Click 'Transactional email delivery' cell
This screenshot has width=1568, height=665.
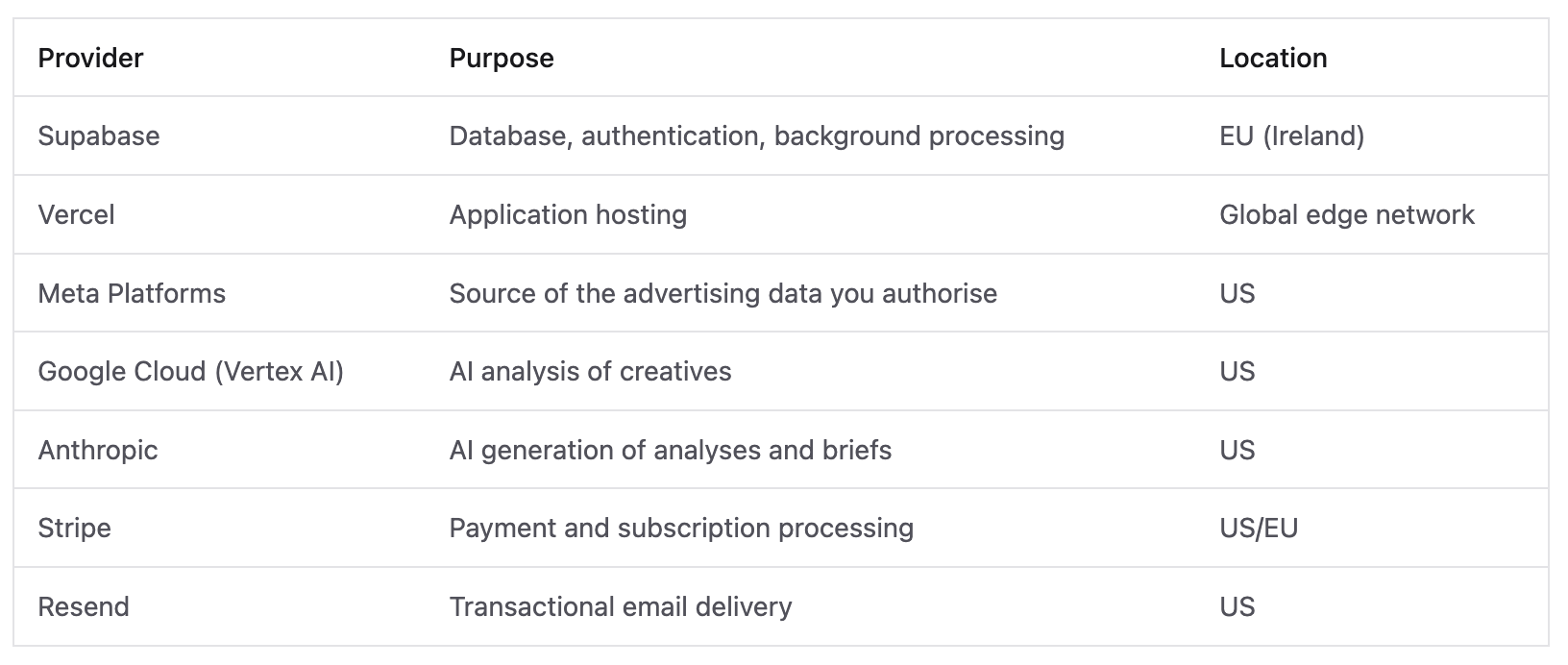[x=621, y=606]
